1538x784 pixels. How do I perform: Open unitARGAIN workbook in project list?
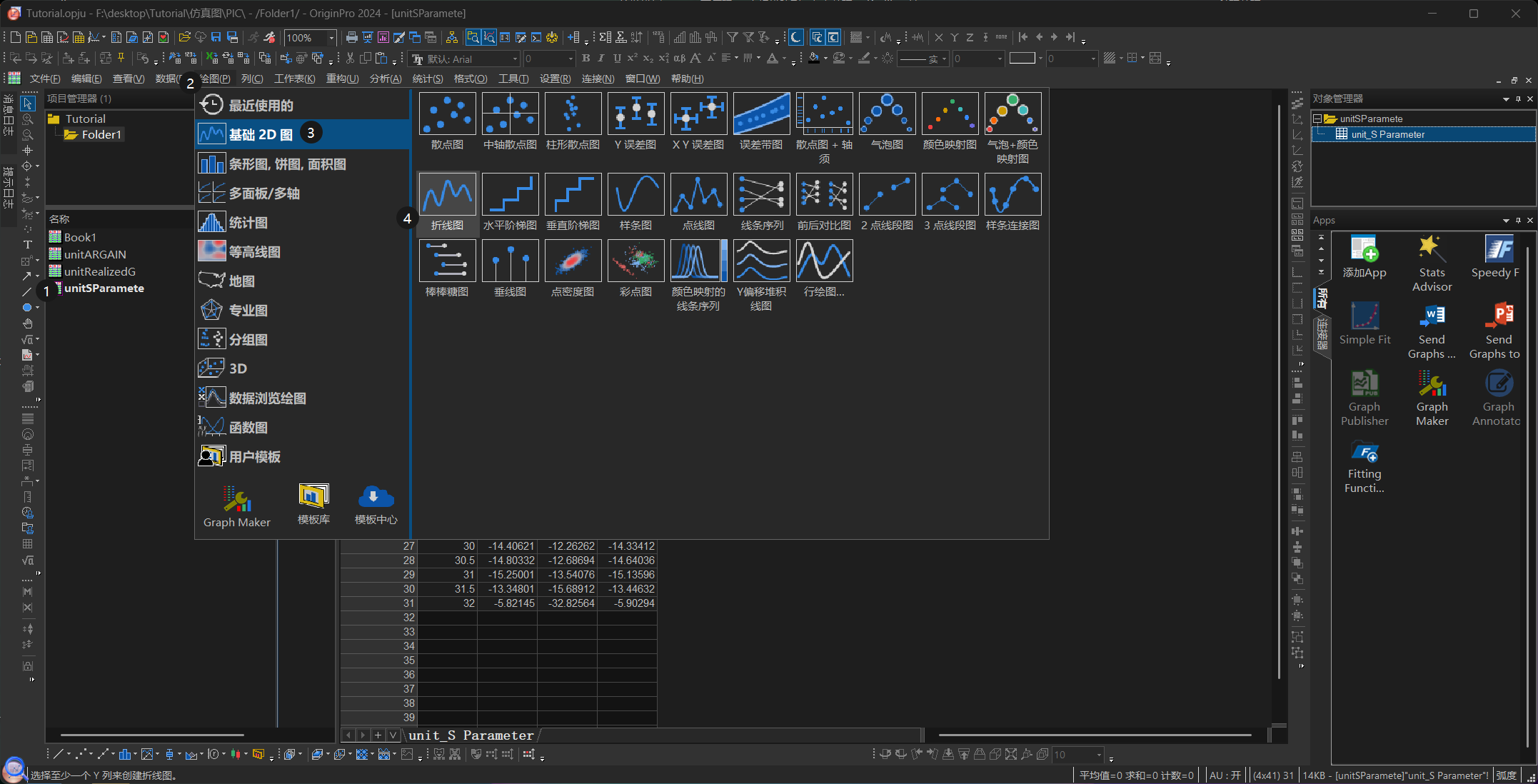94,254
